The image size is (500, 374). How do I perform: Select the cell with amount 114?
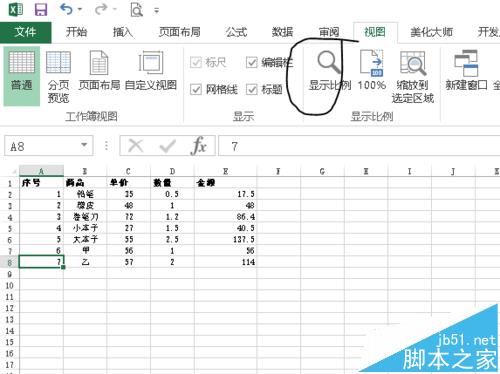[226, 262]
